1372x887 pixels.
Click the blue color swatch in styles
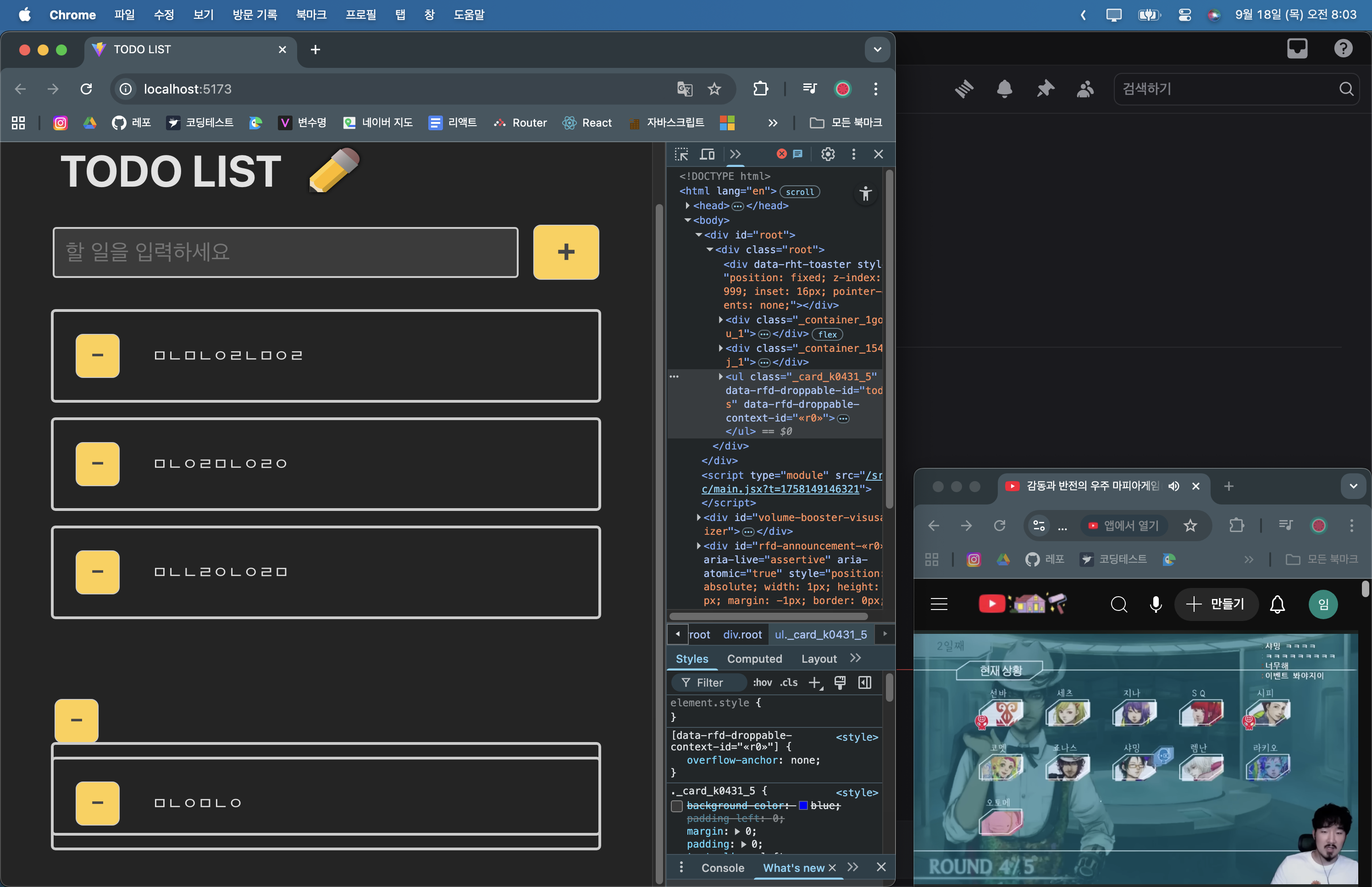coord(803,806)
